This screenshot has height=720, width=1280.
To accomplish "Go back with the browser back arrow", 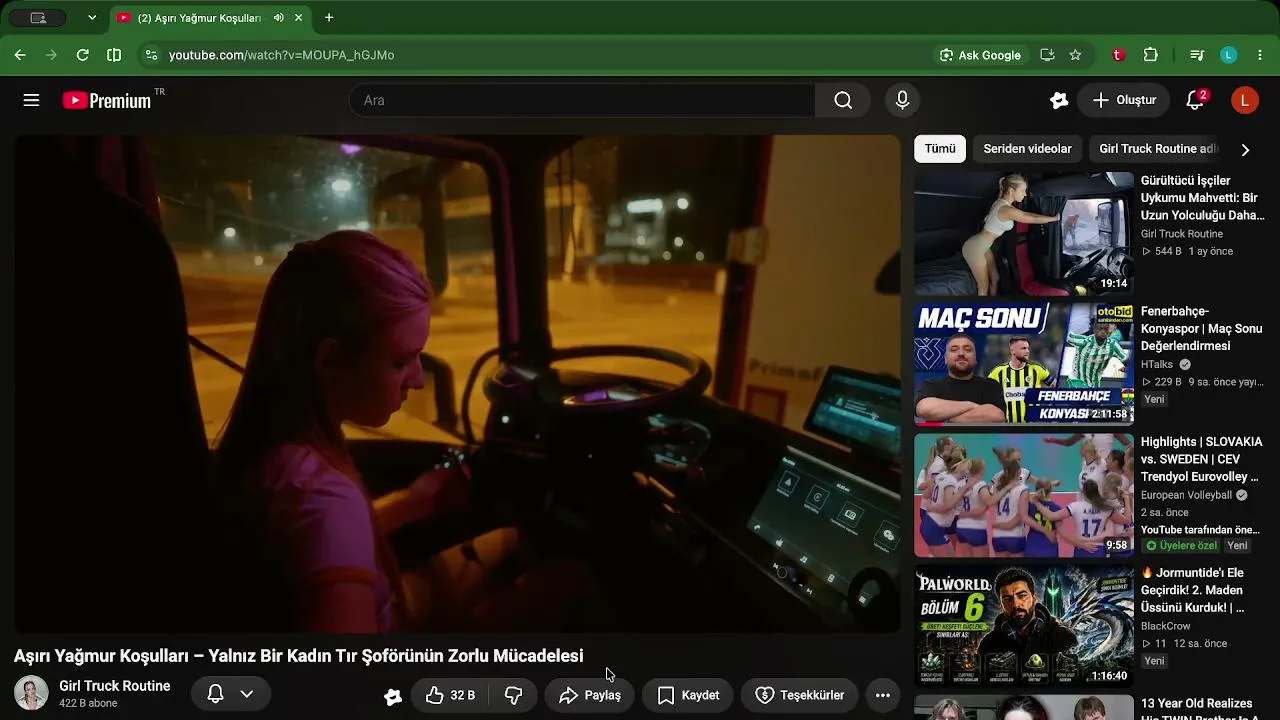I will [20, 55].
